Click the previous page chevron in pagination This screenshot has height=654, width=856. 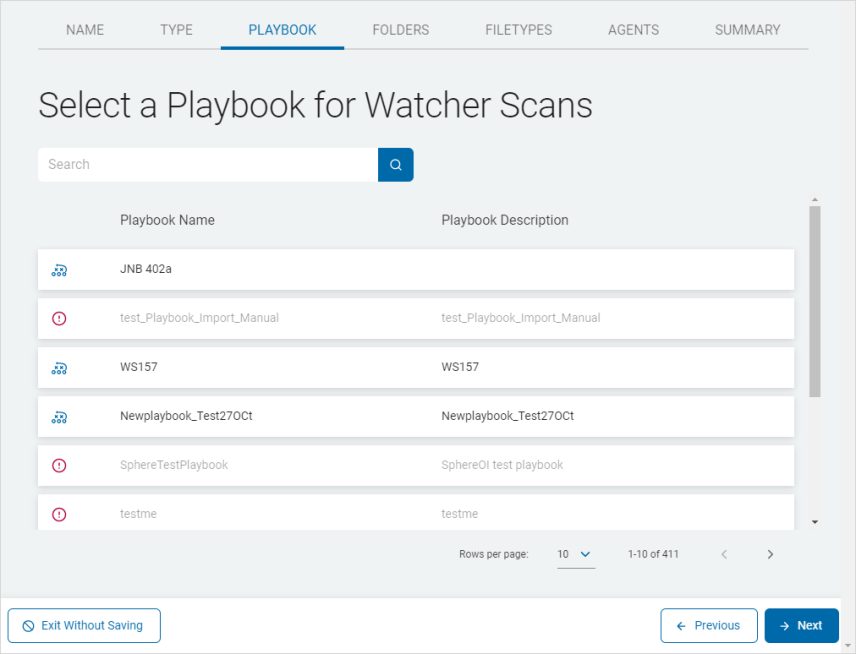[x=724, y=554]
